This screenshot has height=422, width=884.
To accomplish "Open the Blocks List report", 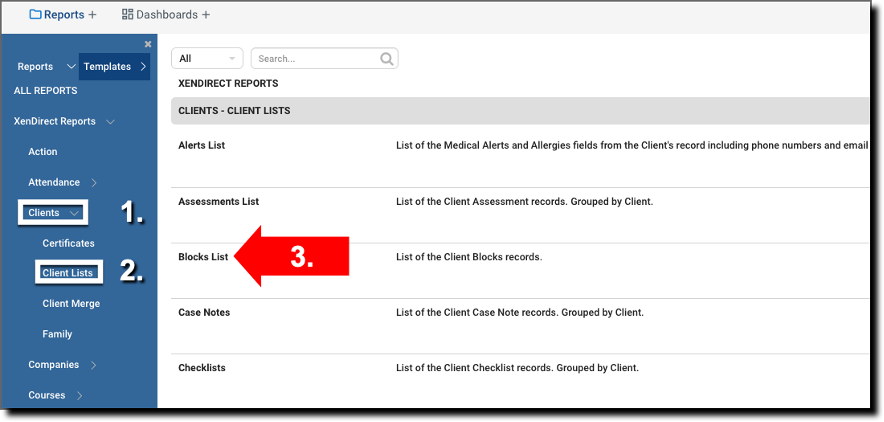I will point(203,257).
